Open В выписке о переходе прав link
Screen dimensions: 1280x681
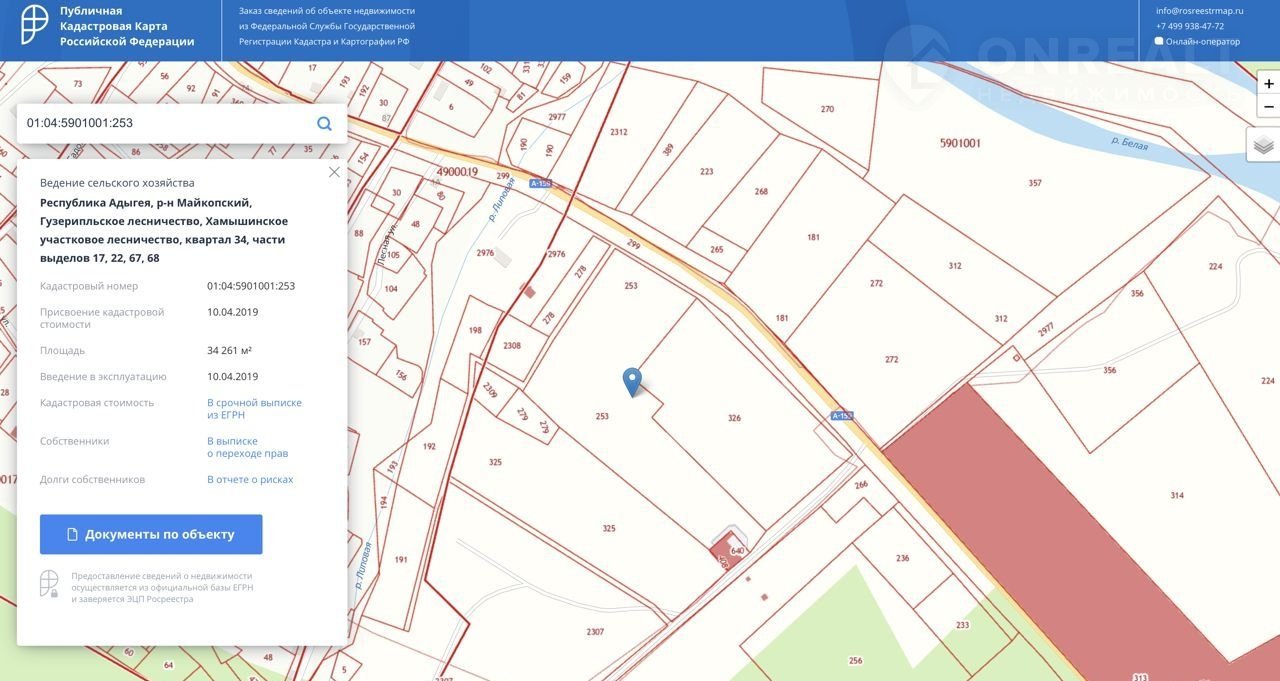247,447
